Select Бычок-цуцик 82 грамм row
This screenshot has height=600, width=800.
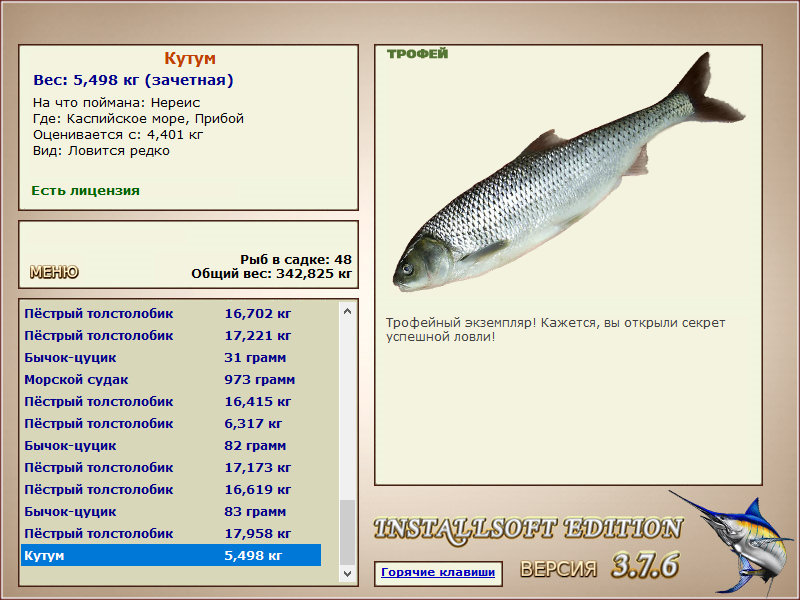(171, 445)
